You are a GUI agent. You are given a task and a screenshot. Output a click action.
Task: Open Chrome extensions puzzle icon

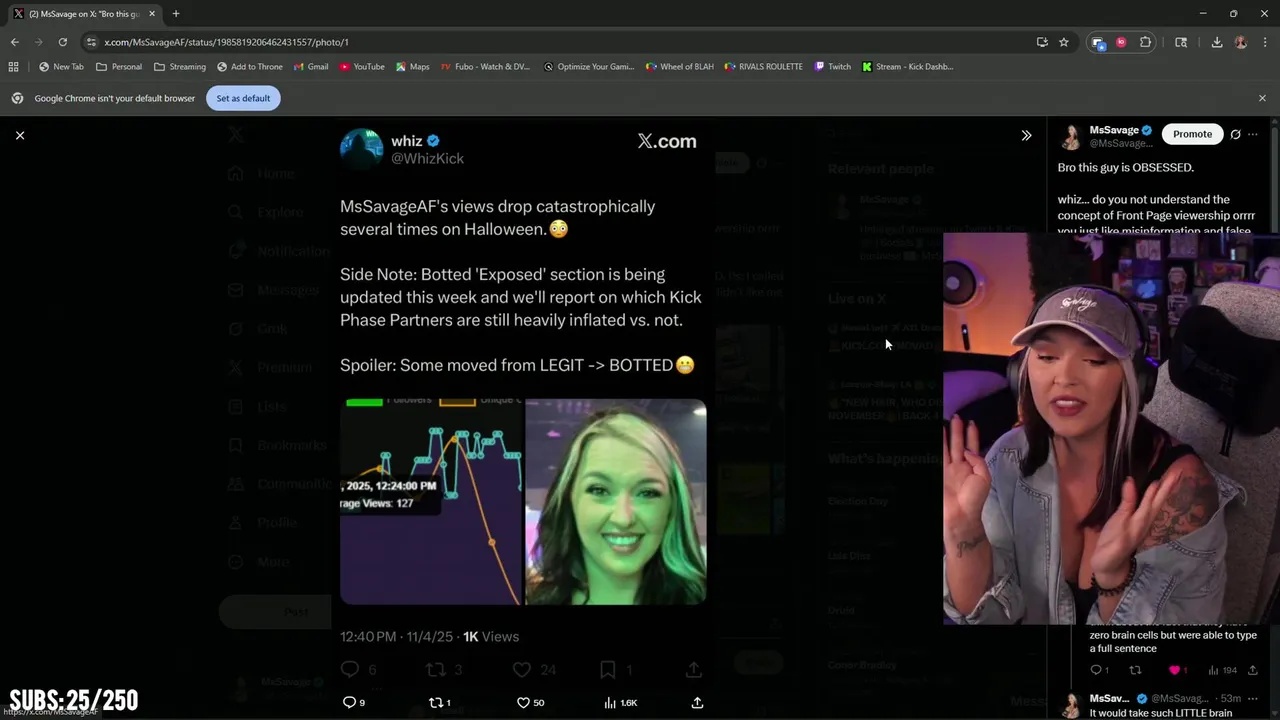click(1146, 42)
